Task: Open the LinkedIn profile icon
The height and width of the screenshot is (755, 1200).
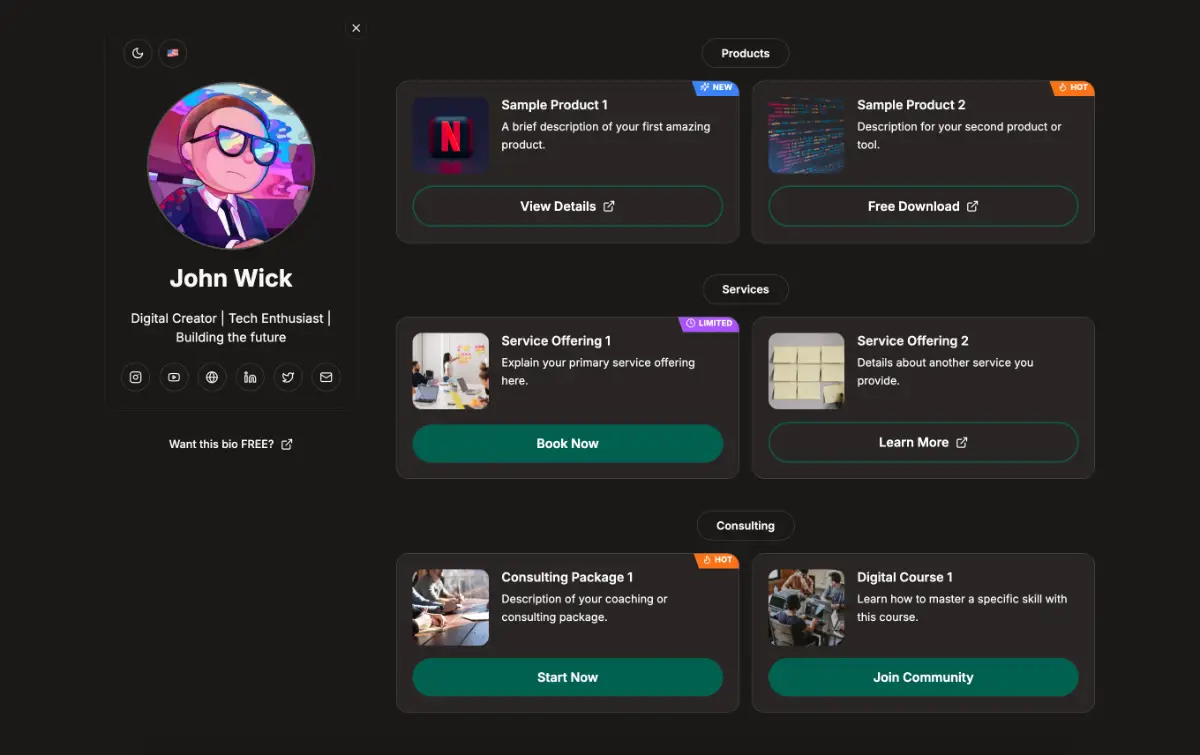Action: 250,377
